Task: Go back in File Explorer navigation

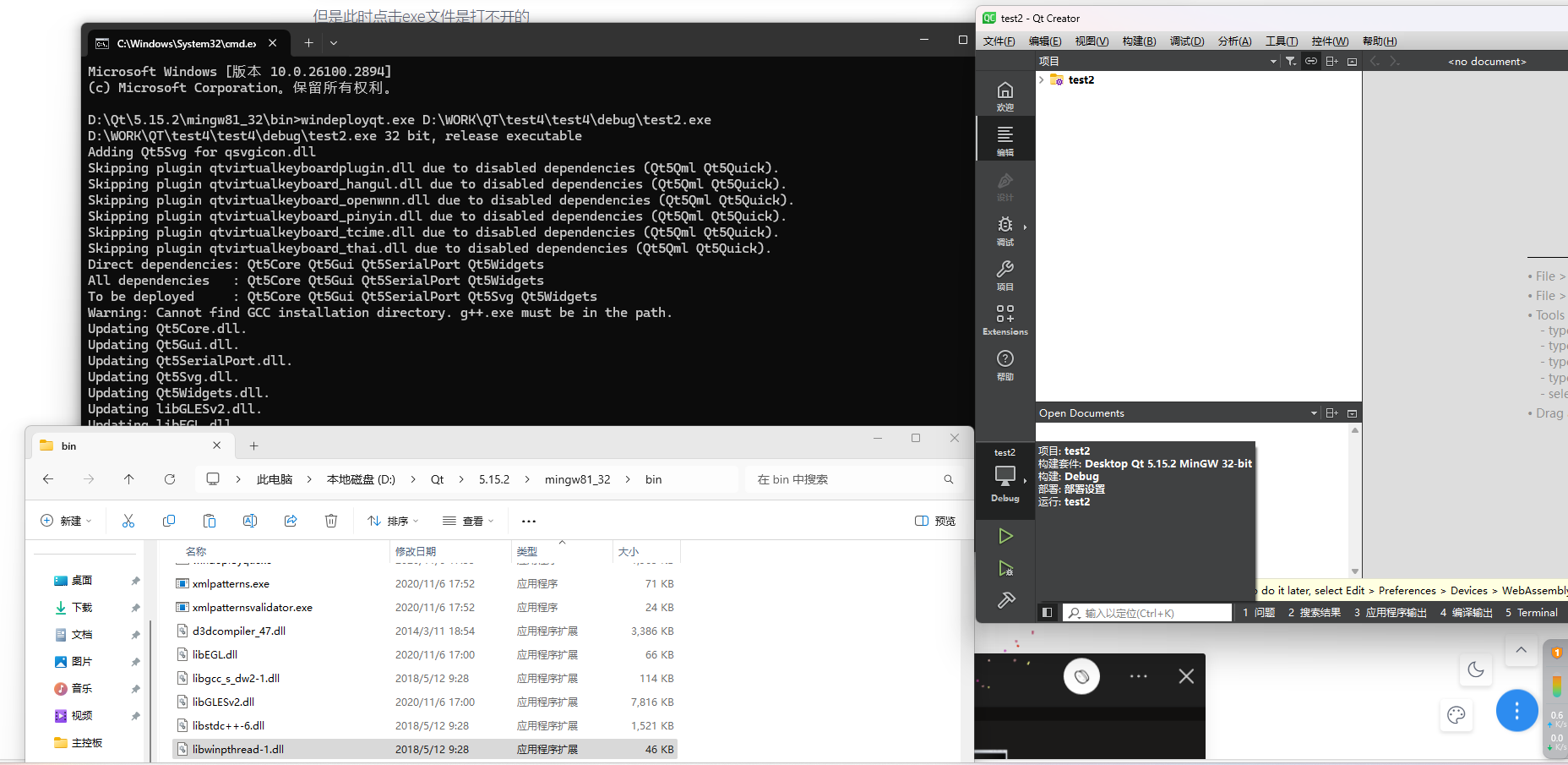Action: pos(48,479)
